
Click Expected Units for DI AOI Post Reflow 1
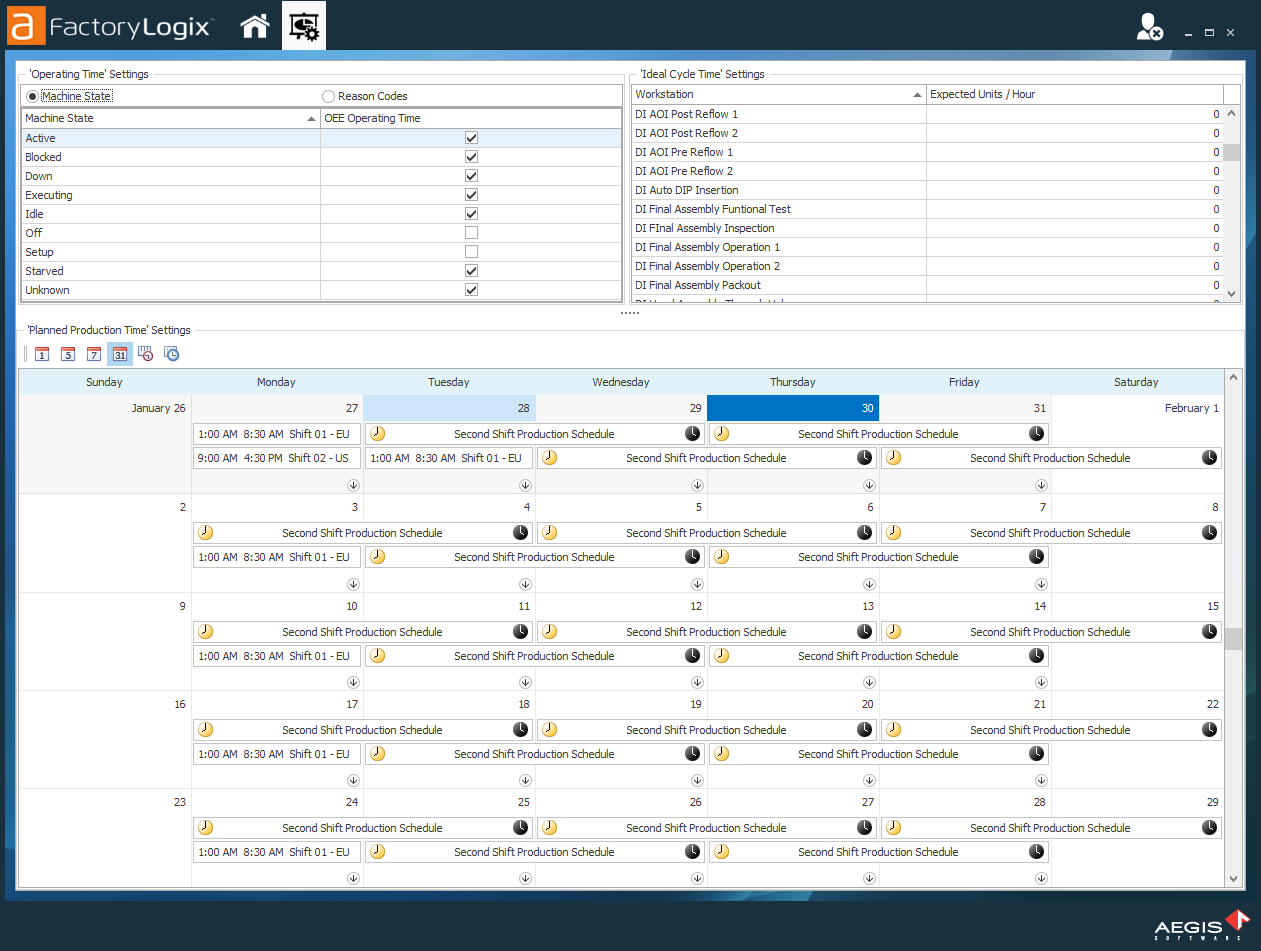click(1075, 114)
